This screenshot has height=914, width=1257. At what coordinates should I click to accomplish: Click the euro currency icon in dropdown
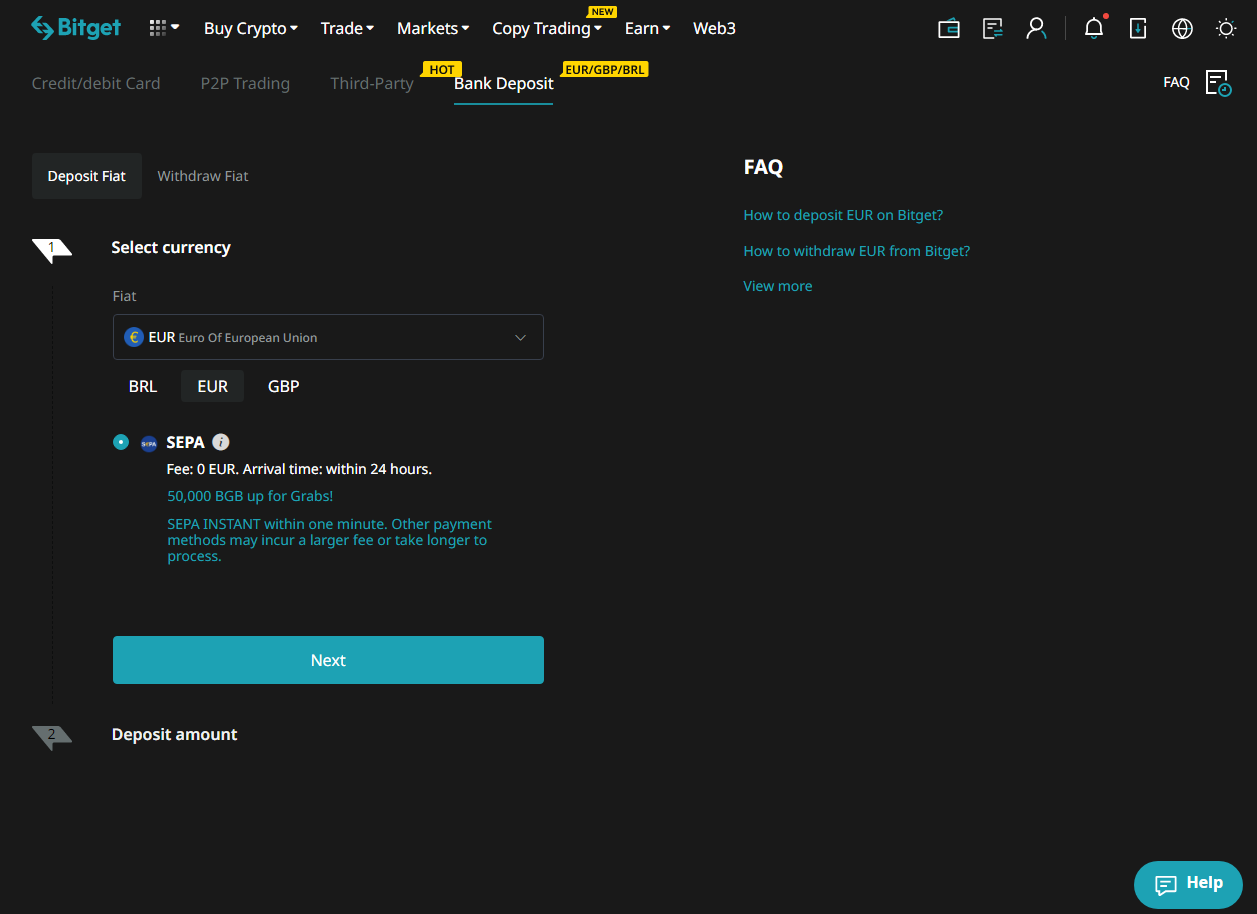[134, 337]
